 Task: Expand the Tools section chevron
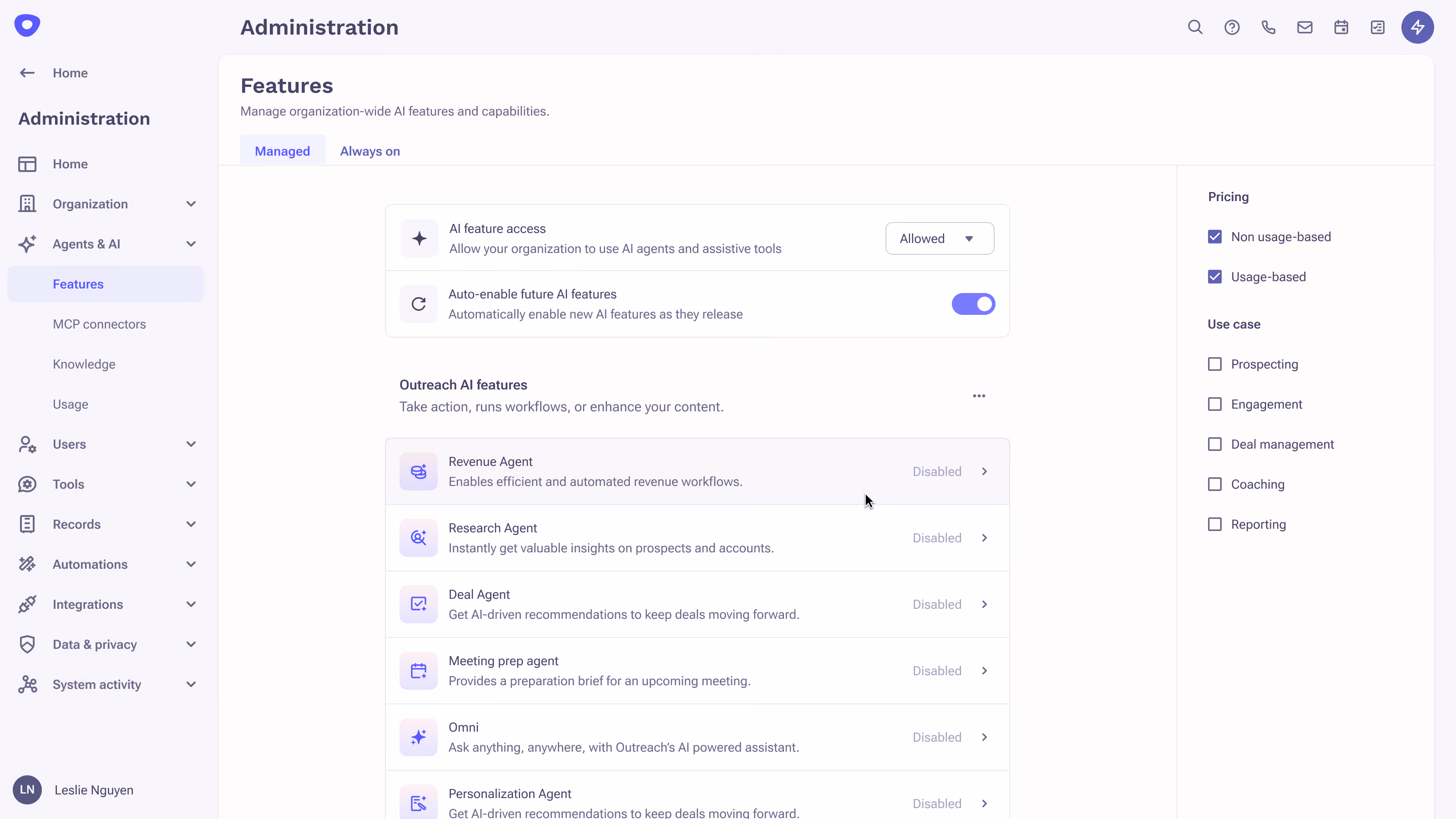coord(191,485)
